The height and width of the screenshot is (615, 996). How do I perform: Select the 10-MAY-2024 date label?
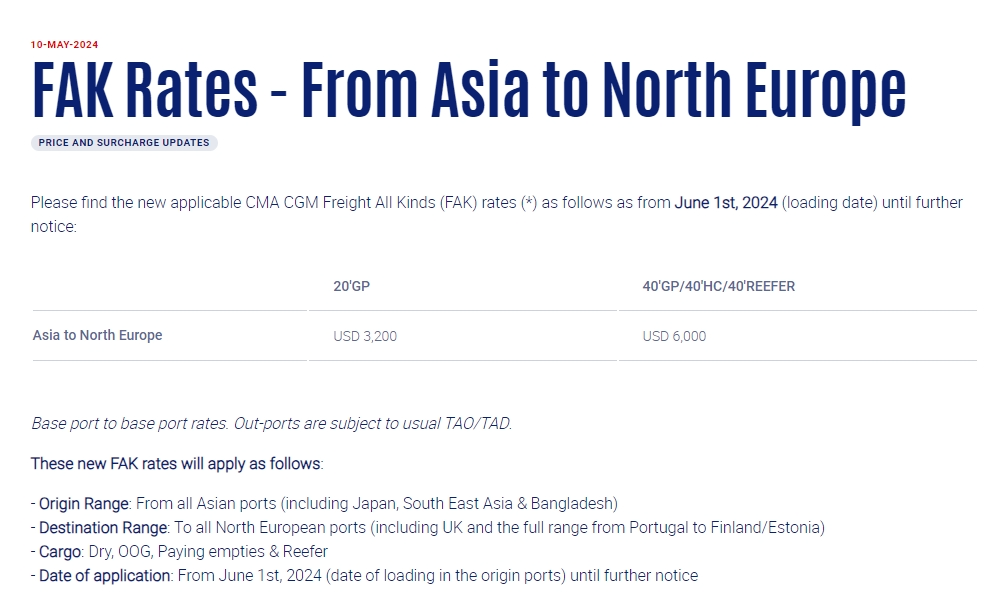pos(64,44)
